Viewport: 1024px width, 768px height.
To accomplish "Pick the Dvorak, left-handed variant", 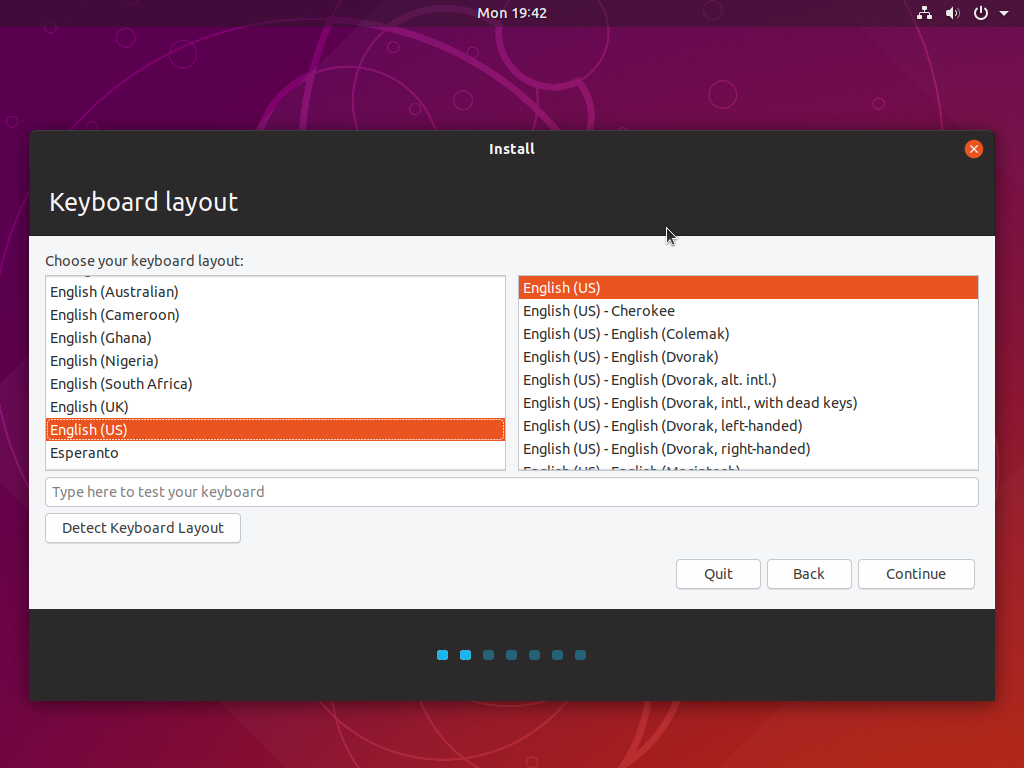I will (x=748, y=426).
